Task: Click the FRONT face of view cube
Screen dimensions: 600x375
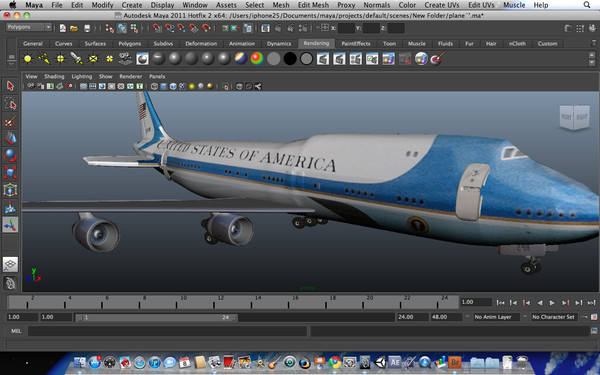Action: coord(566,117)
